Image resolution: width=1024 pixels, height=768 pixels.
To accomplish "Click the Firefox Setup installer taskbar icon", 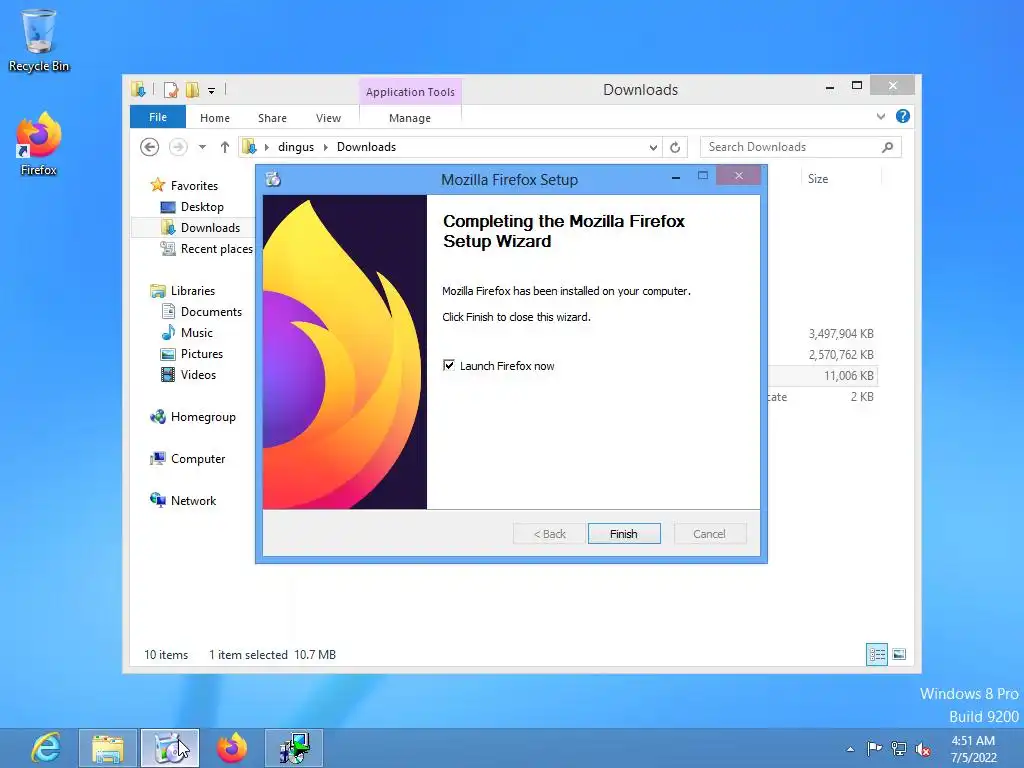I will tap(170, 748).
